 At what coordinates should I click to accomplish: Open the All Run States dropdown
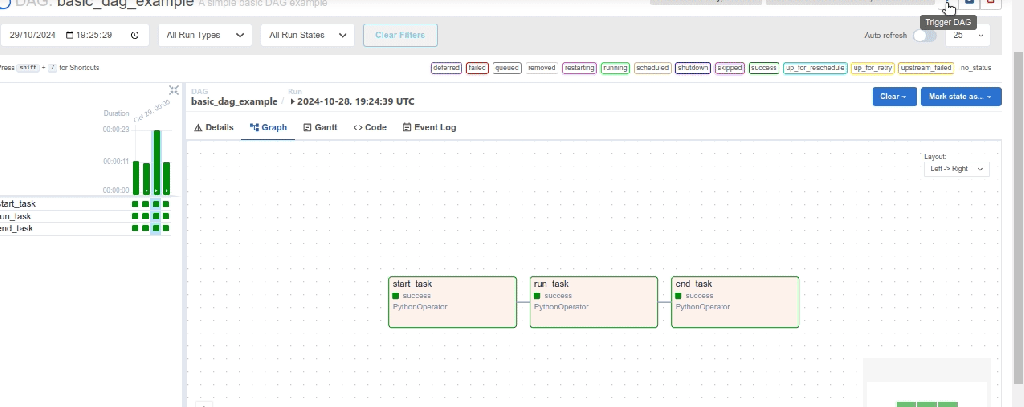click(x=308, y=35)
